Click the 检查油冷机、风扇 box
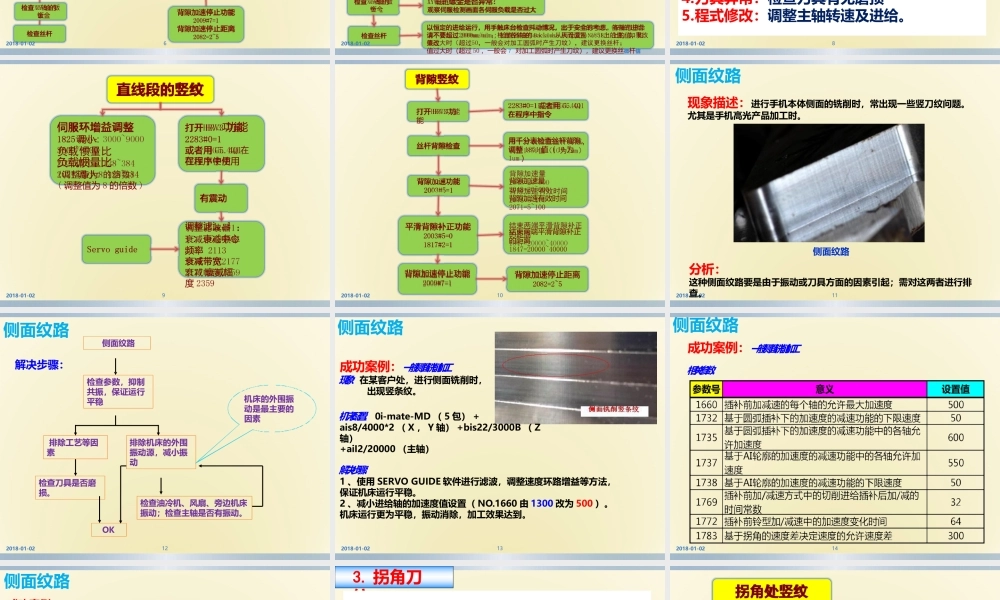Viewport: 1000px width, 600px height. (194, 508)
